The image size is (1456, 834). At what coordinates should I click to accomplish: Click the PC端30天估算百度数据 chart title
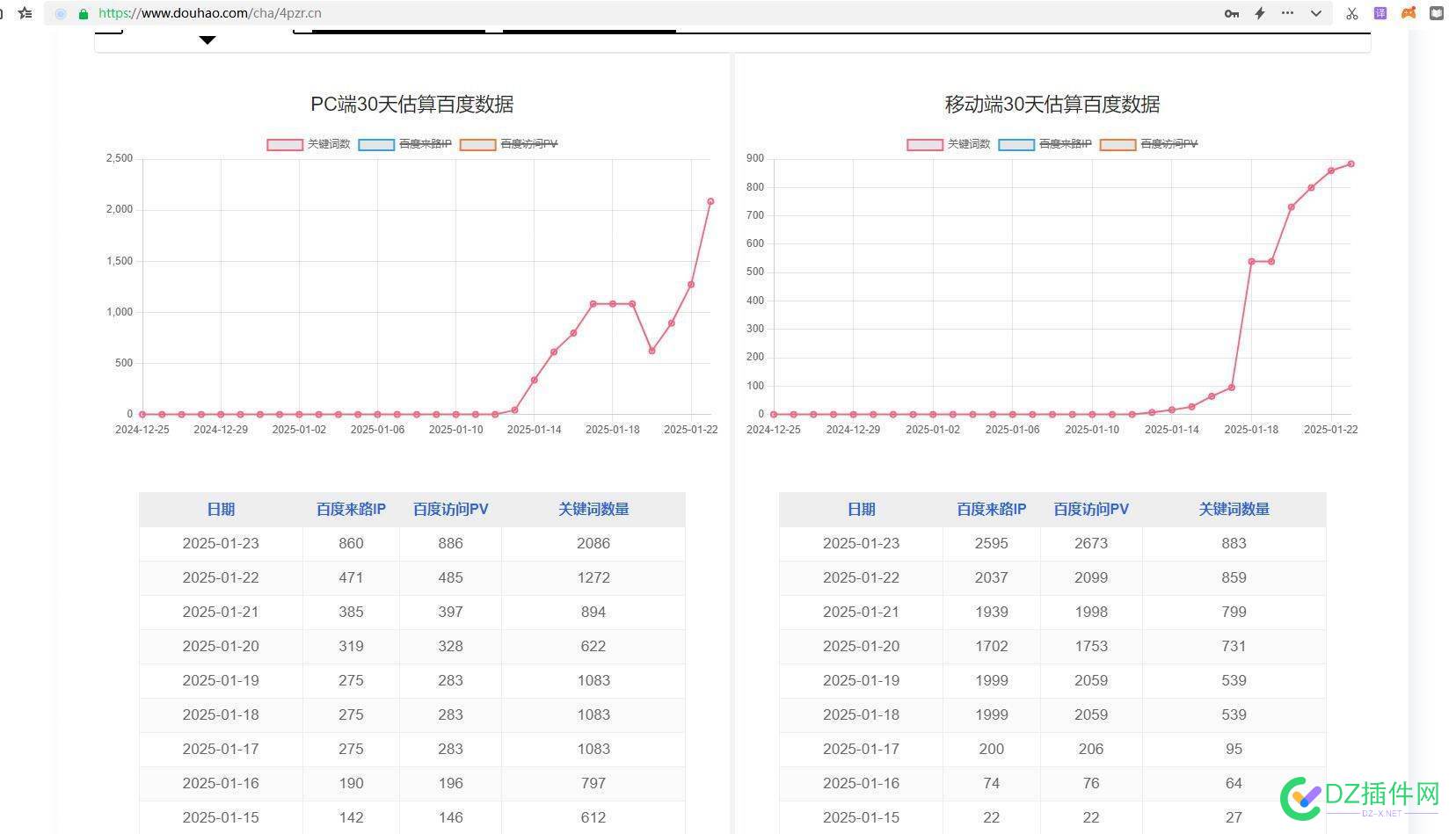coord(412,104)
